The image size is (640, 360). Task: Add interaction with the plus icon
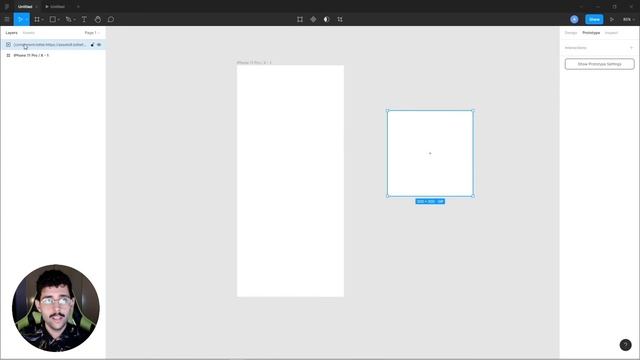coord(631,48)
